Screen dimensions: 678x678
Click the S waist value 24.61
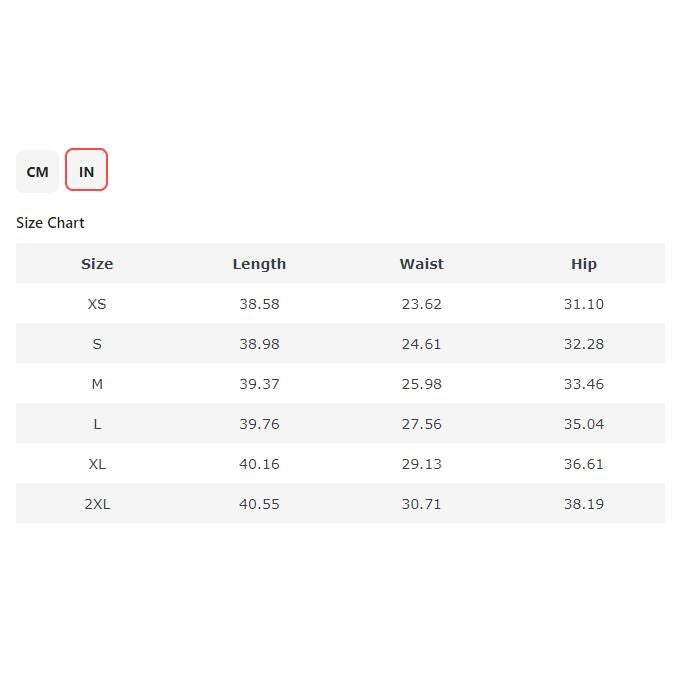pos(421,344)
